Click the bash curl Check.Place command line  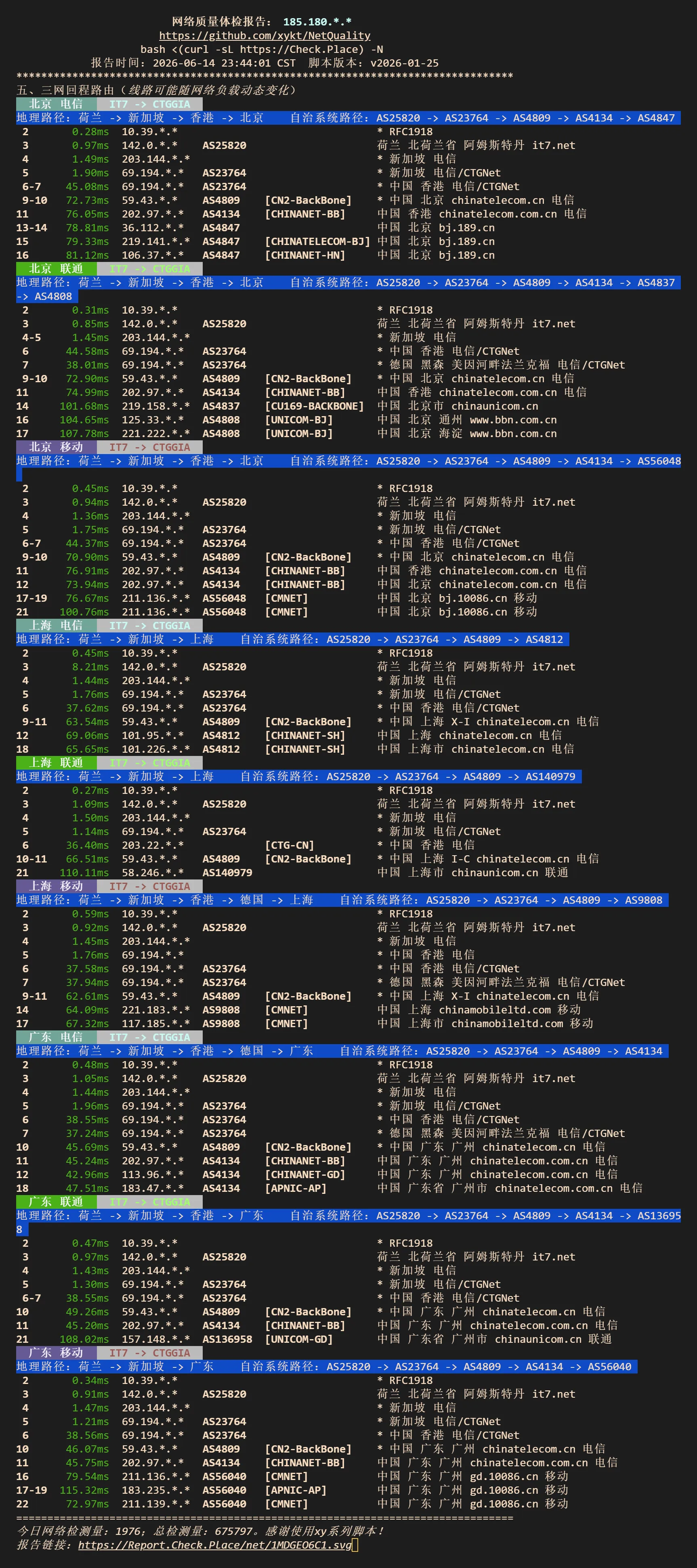point(261,49)
